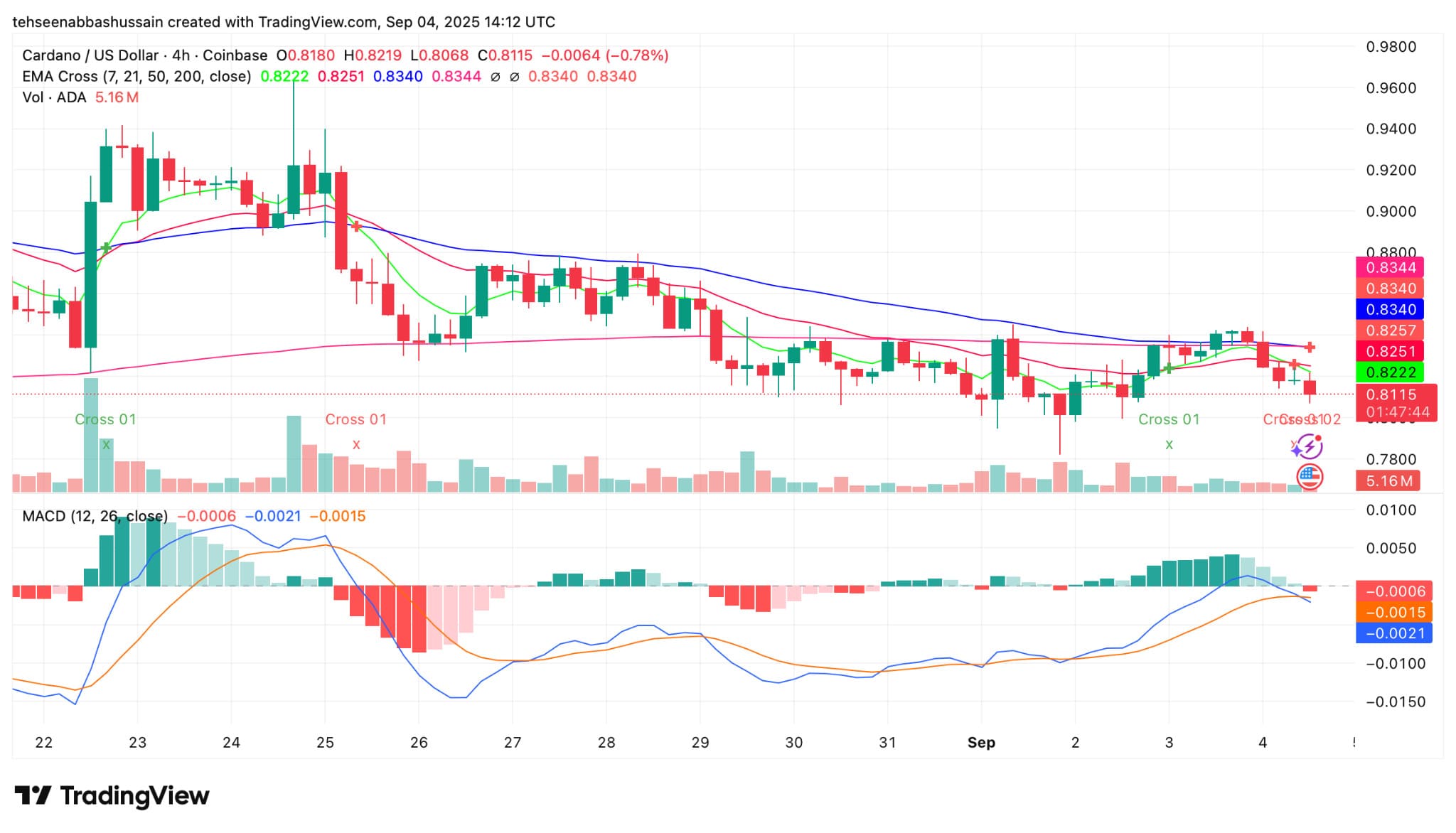
Task: Click the green x below Sep 3 Cross 01
Action: [x=1169, y=445]
